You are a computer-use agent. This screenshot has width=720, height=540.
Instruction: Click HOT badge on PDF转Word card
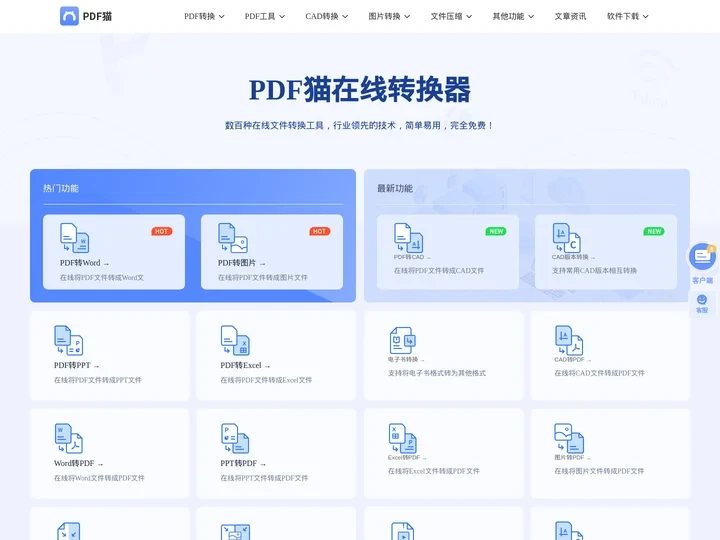[x=162, y=231]
